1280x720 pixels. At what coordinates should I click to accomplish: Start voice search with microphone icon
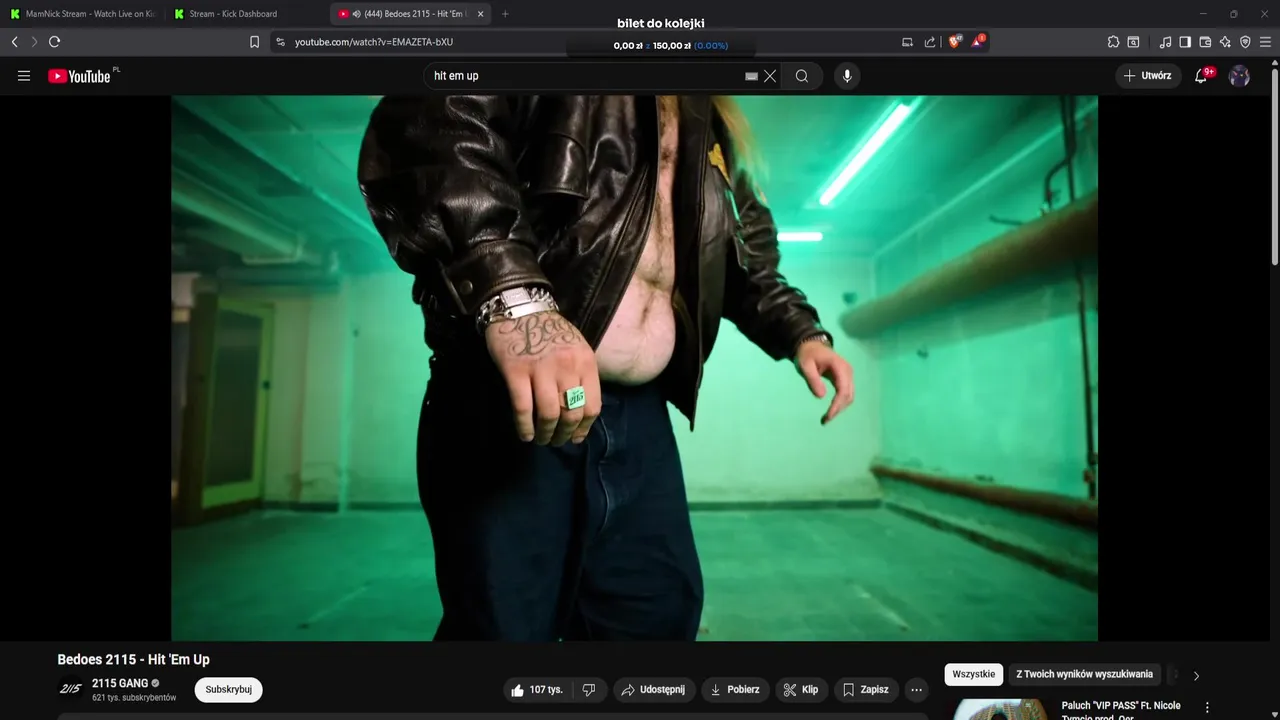pyautogui.click(x=847, y=76)
